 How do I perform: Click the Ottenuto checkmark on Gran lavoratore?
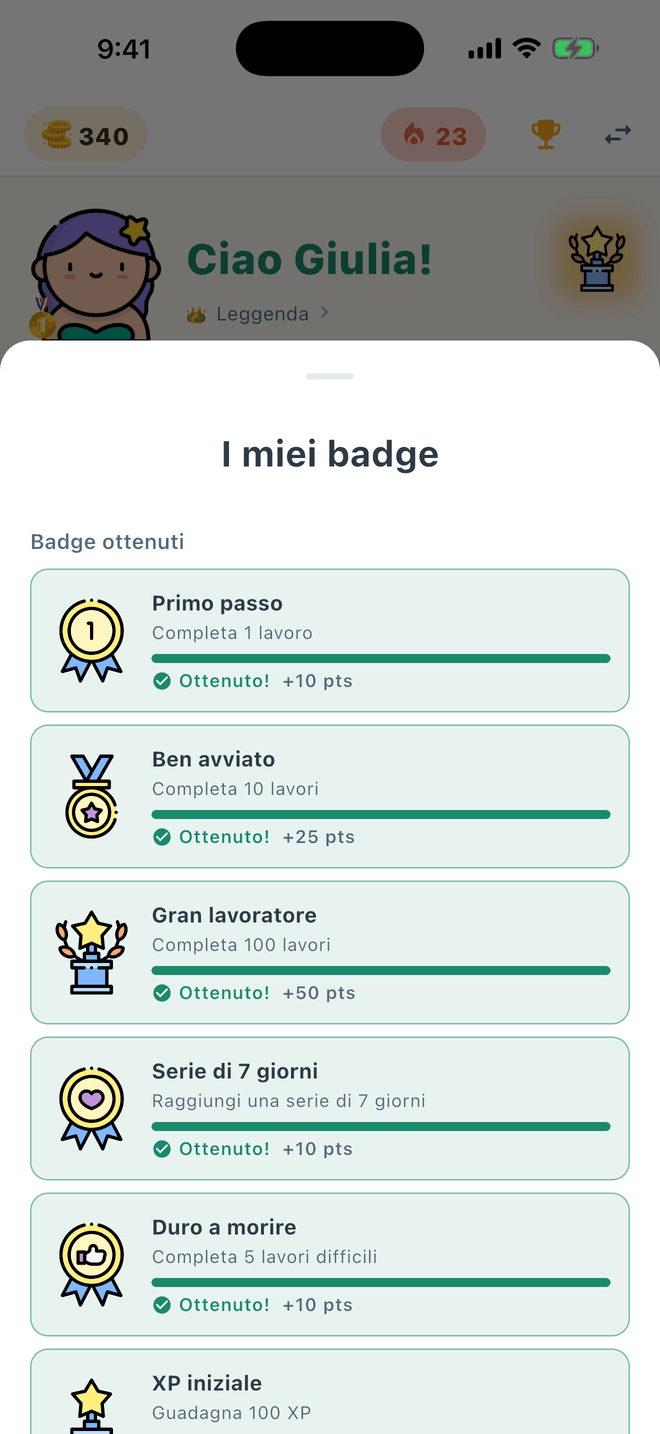(x=162, y=993)
